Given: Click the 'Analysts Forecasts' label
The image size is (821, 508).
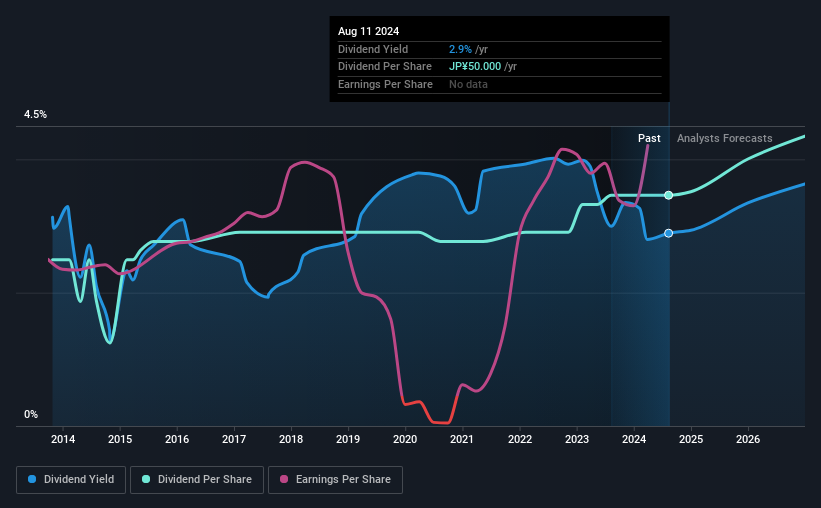Looking at the screenshot, I should pyautogui.click(x=724, y=138).
